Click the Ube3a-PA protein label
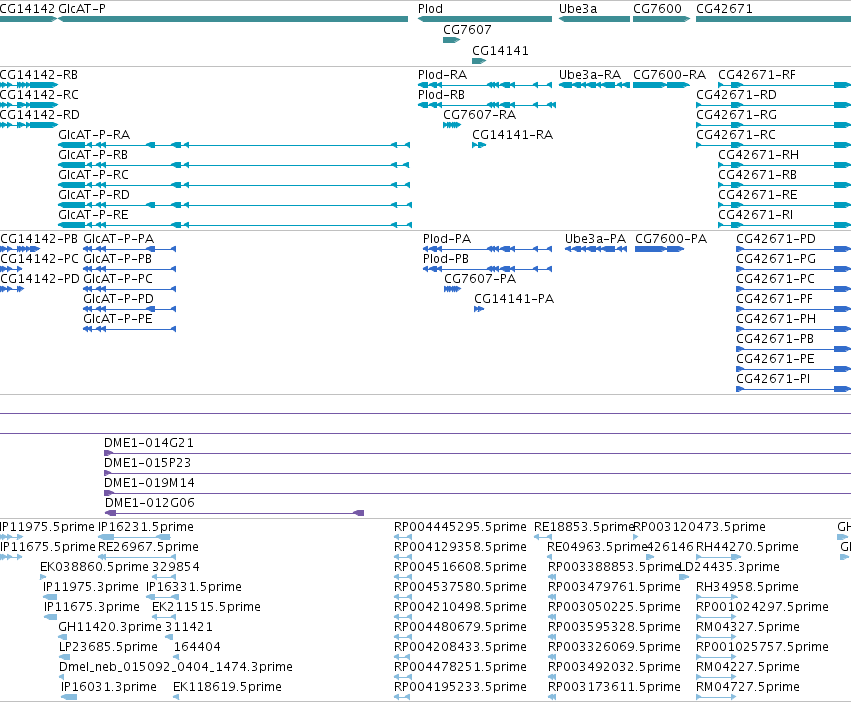 click(595, 238)
